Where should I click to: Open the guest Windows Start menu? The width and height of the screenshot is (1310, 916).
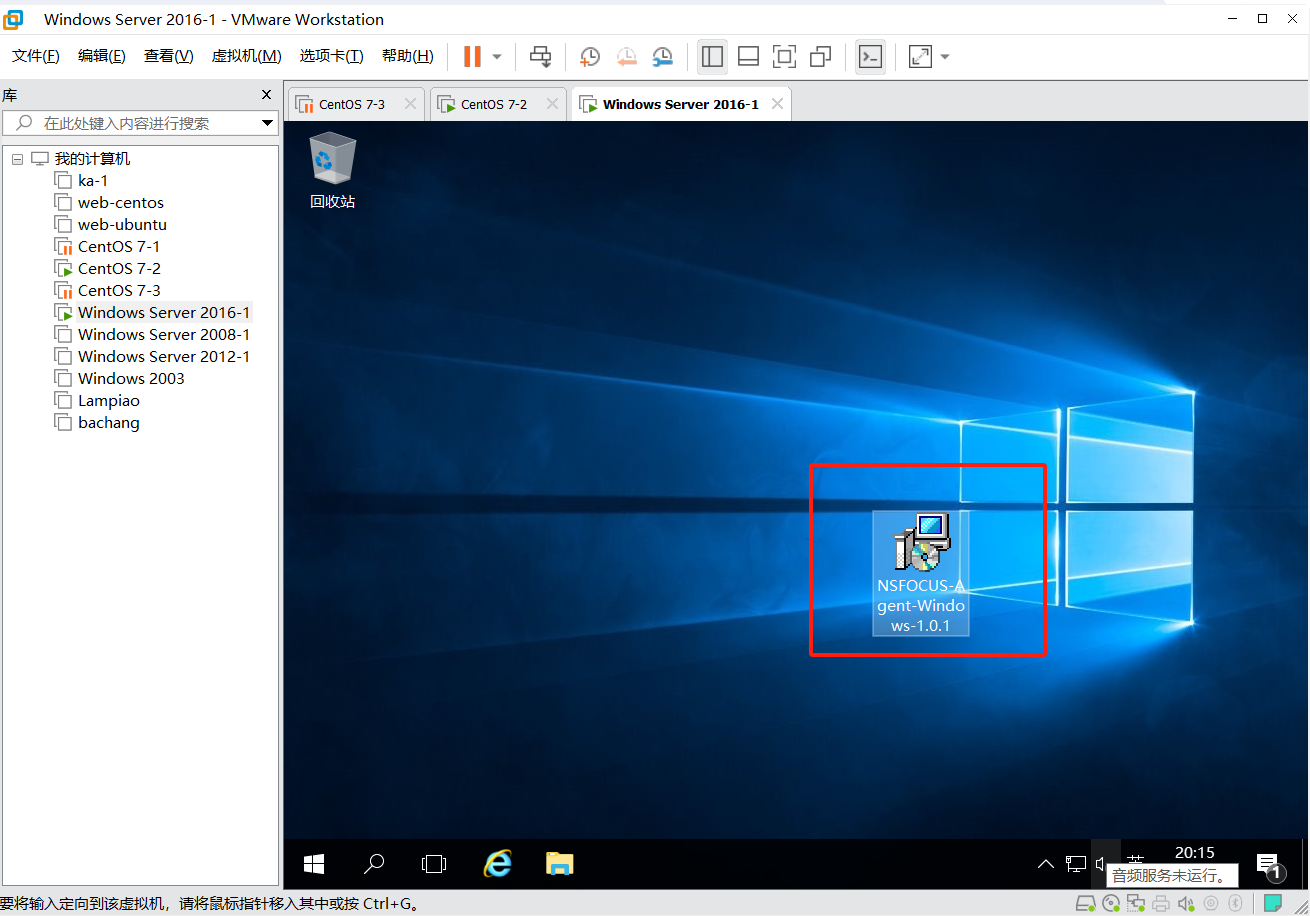(314, 864)
